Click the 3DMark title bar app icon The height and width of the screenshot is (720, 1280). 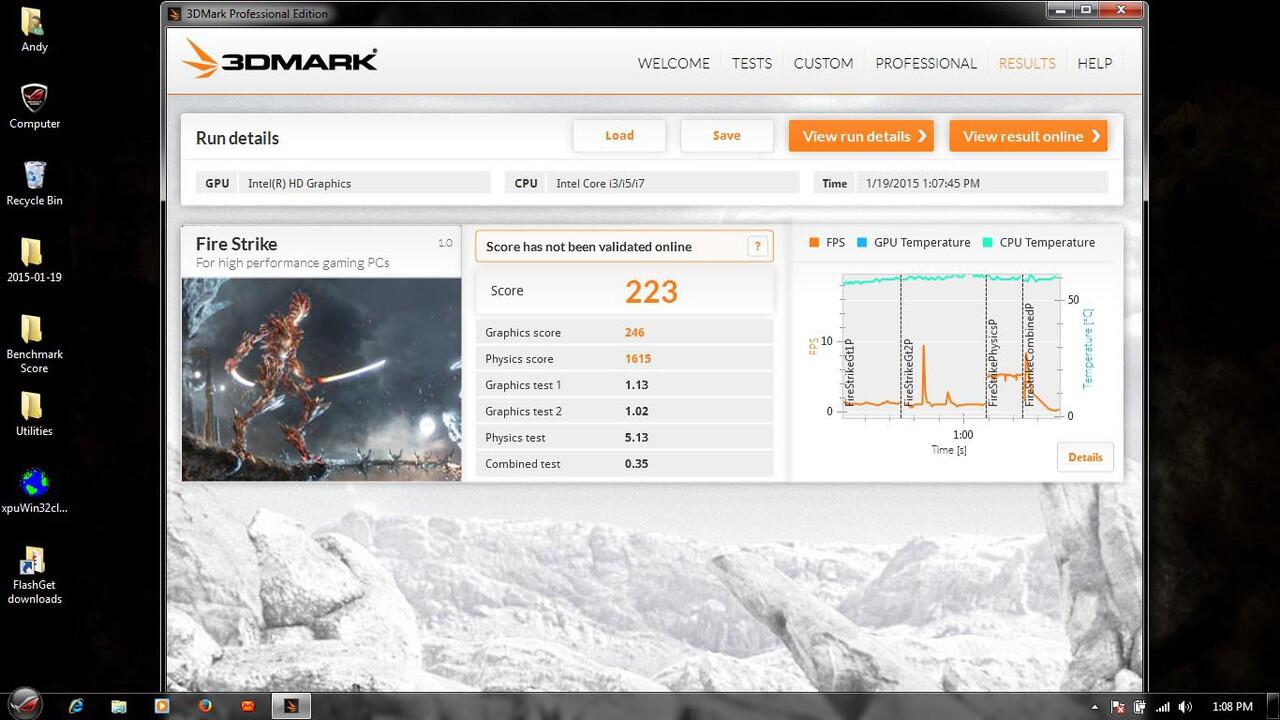pyautogui.click(x=175, y=14)
